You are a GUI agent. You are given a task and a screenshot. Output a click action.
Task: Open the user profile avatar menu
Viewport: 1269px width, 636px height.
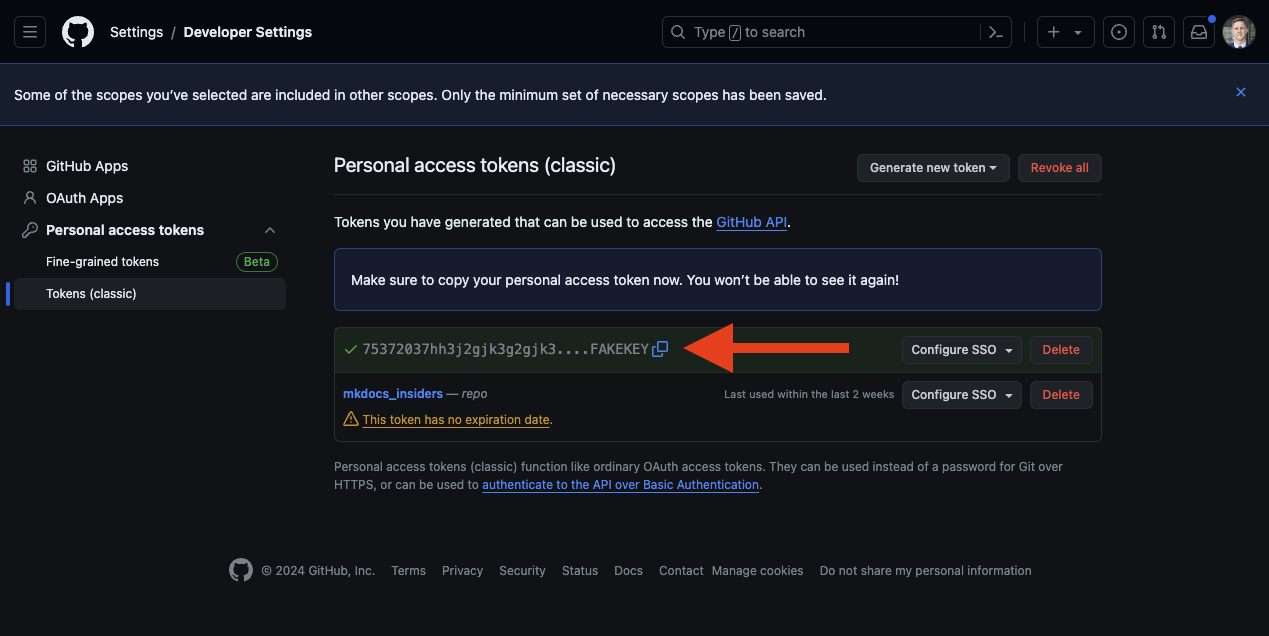point(1239,32)
